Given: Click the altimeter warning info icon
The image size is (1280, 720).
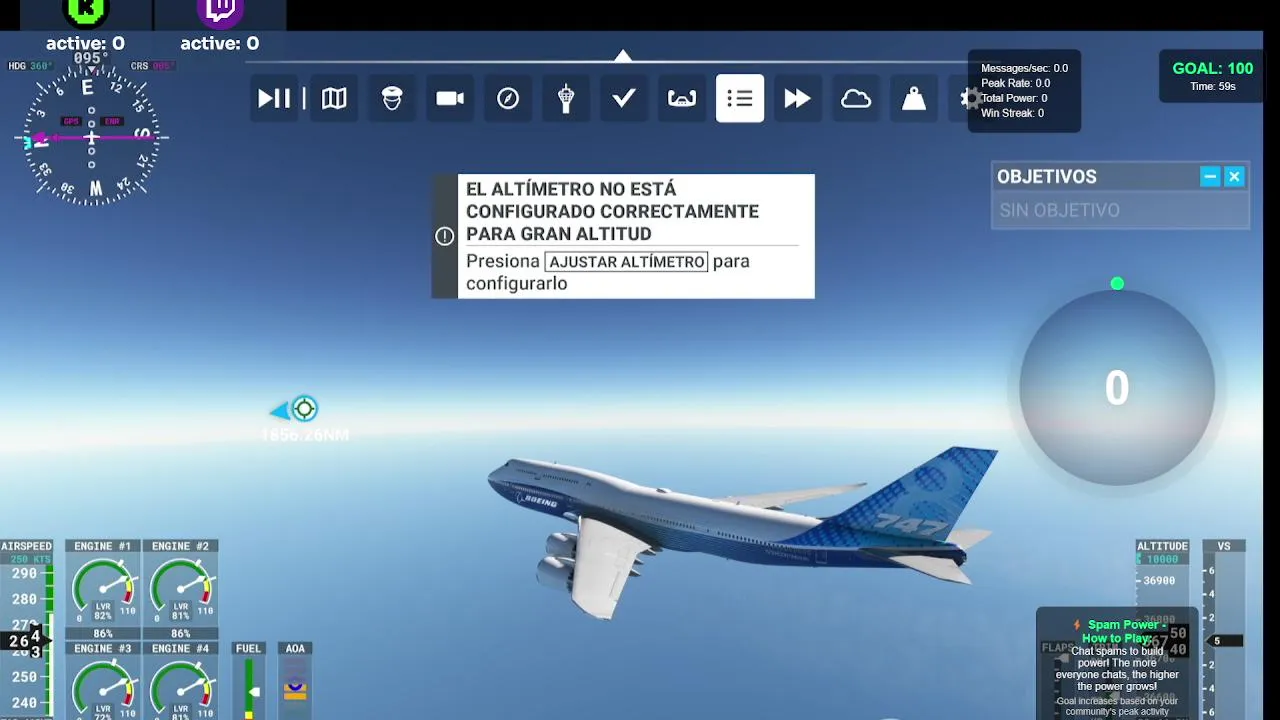Looking at the screenshot, I should click(444, 236).
